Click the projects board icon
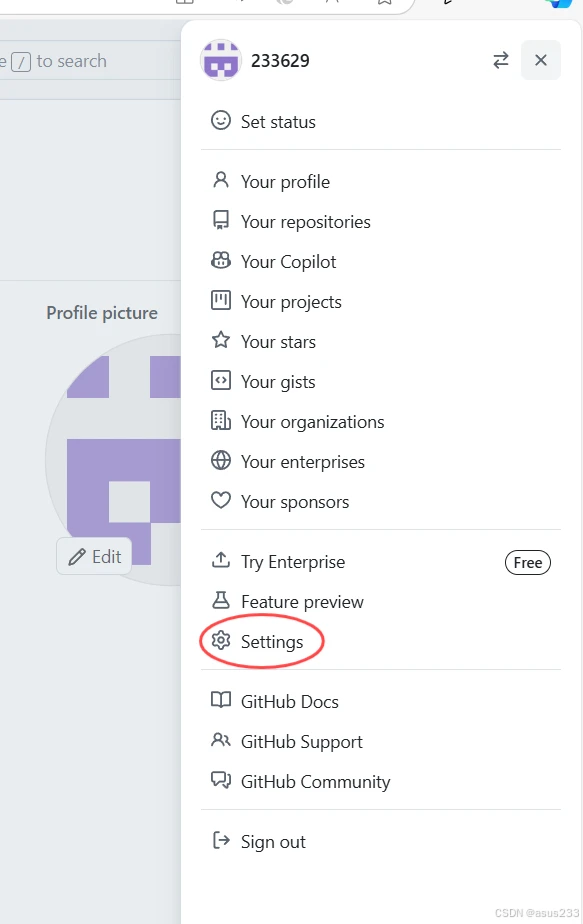 220,301
